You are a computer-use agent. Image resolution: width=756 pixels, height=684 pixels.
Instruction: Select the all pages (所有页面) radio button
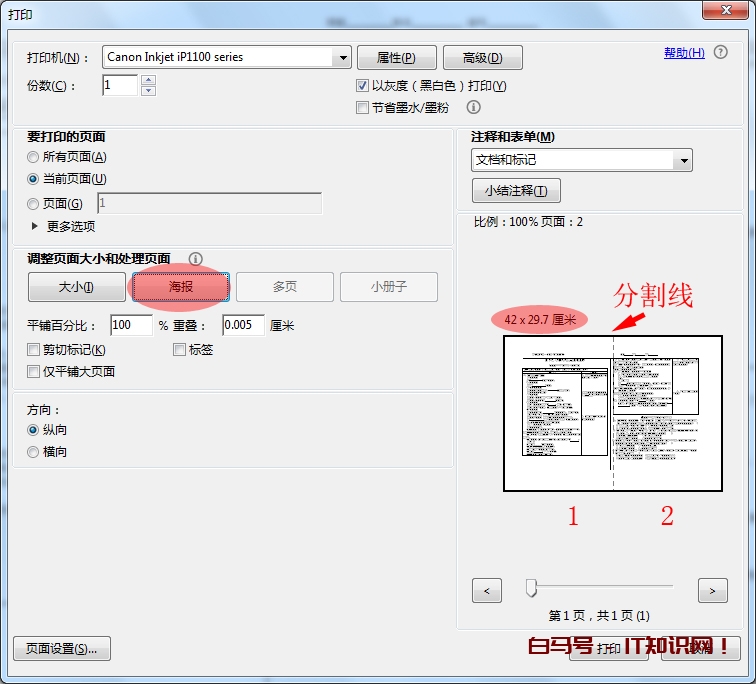click(x=33, y=157)
